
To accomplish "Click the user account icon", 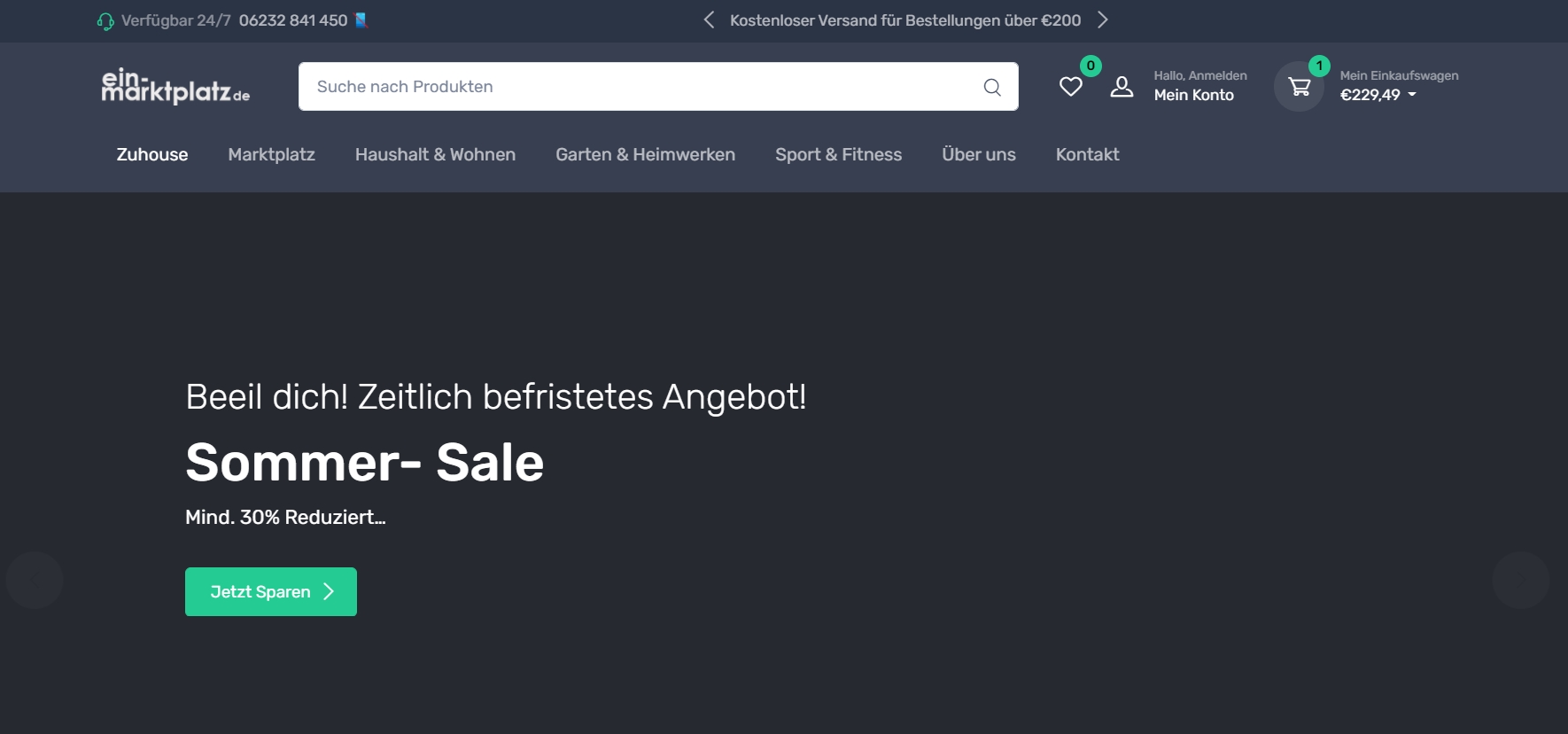I will [x=1122, y=86].
